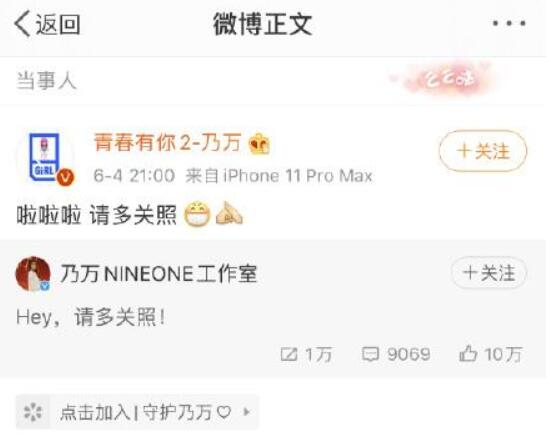Open 乃万NINEONE工作室 profile name link

coord(159,274)
